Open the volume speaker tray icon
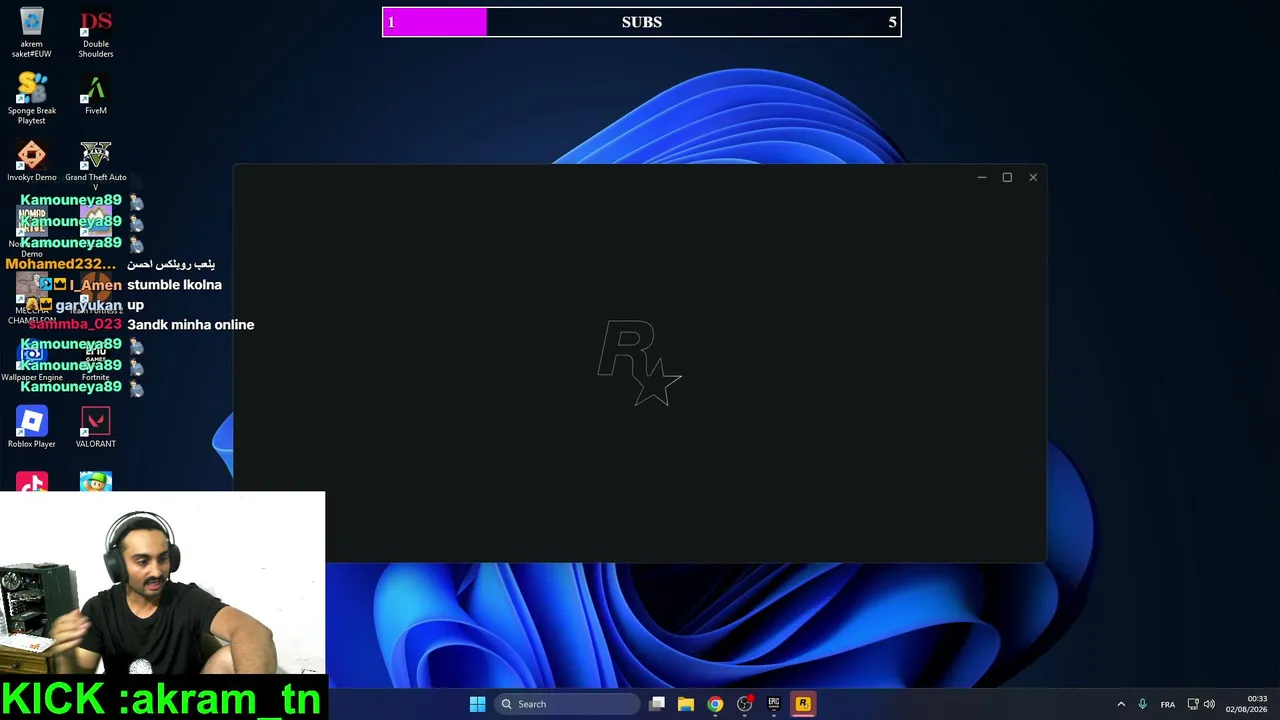This screenshot has width=1280, height=720. [x=1209, y=704]
